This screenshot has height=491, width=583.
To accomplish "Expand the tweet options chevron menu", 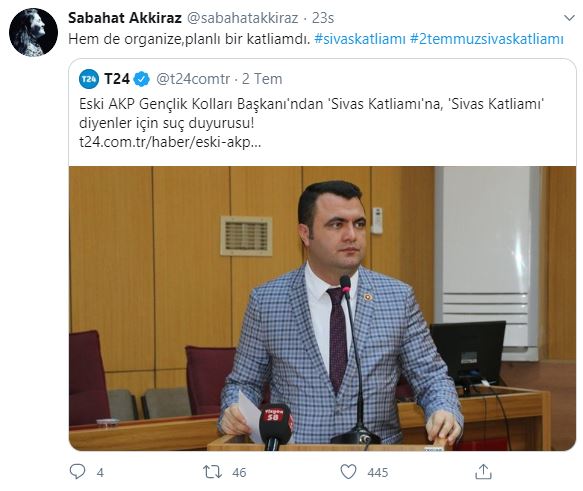I will coord(569,18).
